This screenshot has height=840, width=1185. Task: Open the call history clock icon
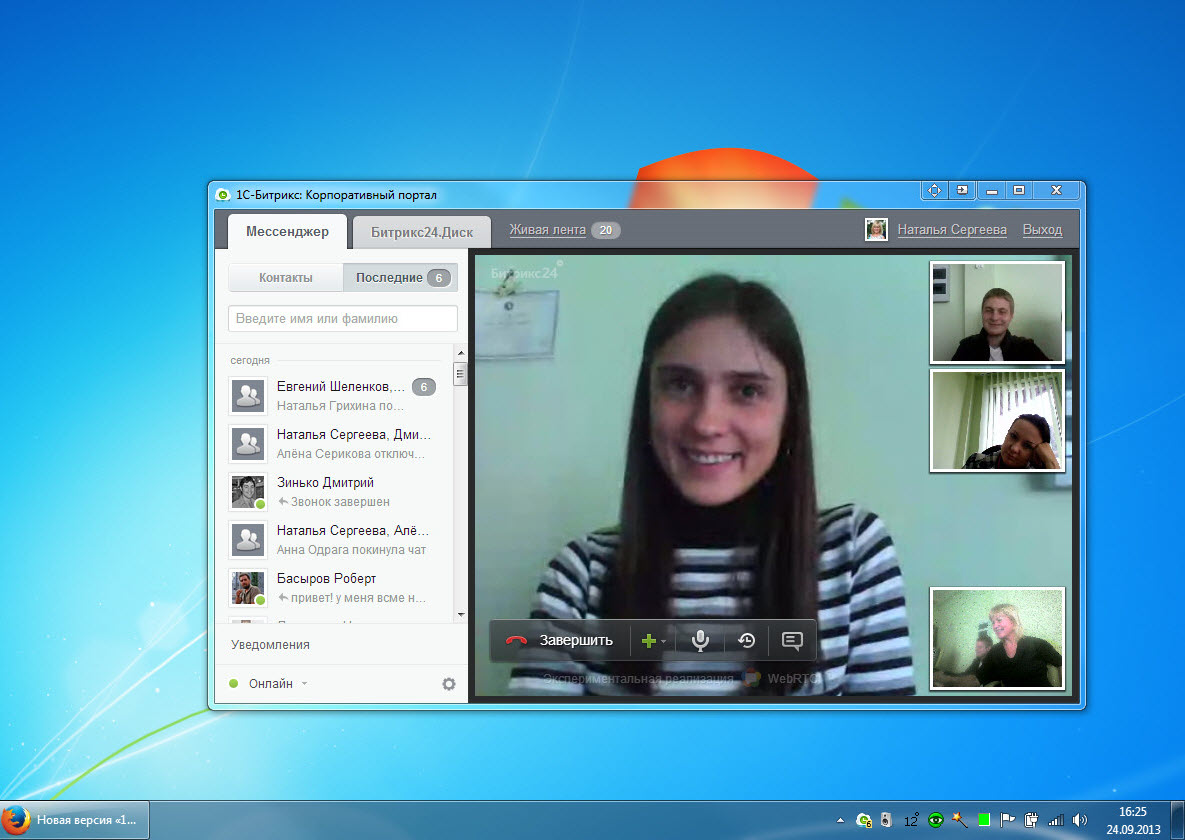click(747, 640)
